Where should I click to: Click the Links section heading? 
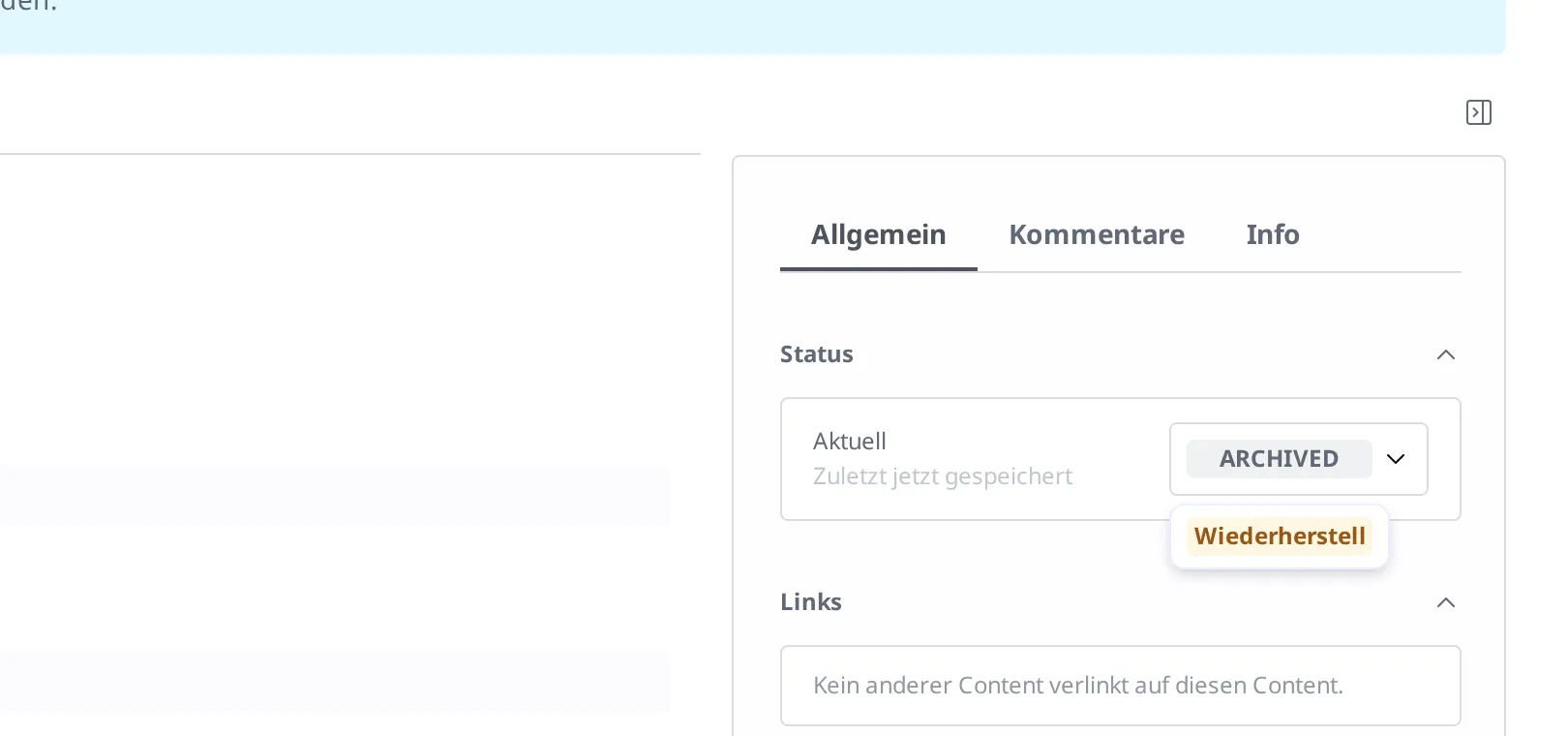coord(810,602)
